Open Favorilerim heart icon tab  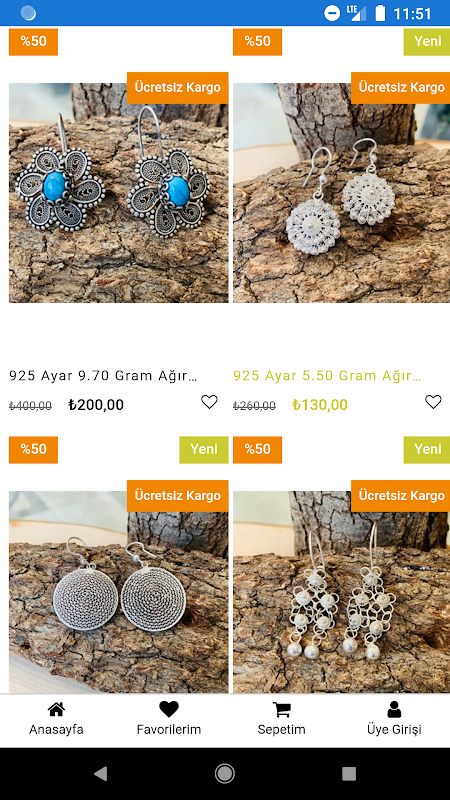169,710
